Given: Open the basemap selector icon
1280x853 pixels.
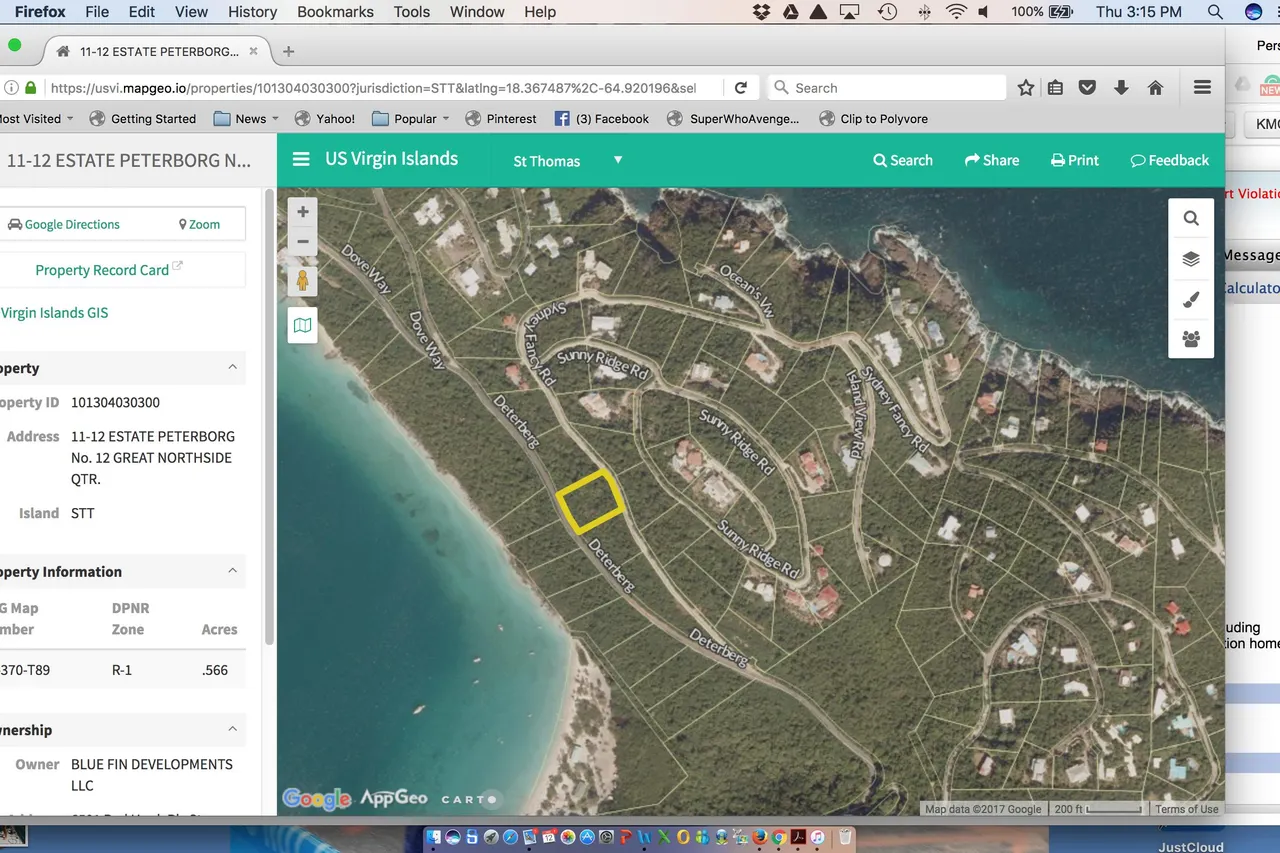Looking at the screenshot, I should click(x=303, y=325).
